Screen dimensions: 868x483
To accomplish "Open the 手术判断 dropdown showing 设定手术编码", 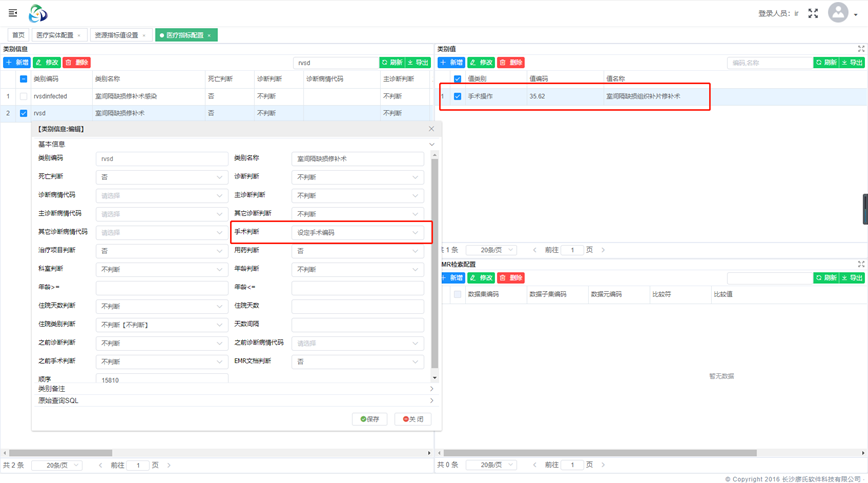I will (358, 232).
